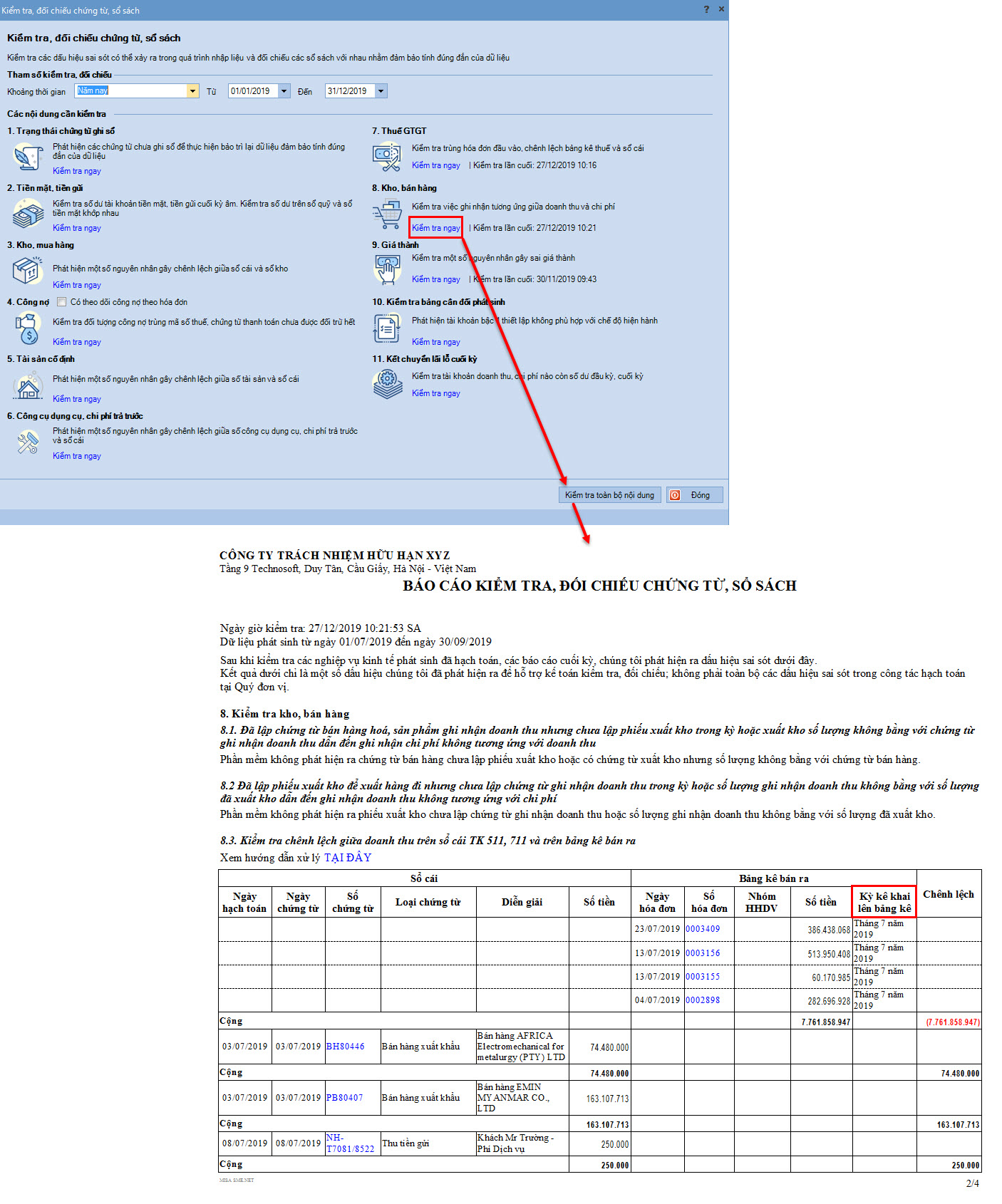Click 'Kiểm tra toàn bộ nội dung' button

pyautogui.click(x=610, y=495)
